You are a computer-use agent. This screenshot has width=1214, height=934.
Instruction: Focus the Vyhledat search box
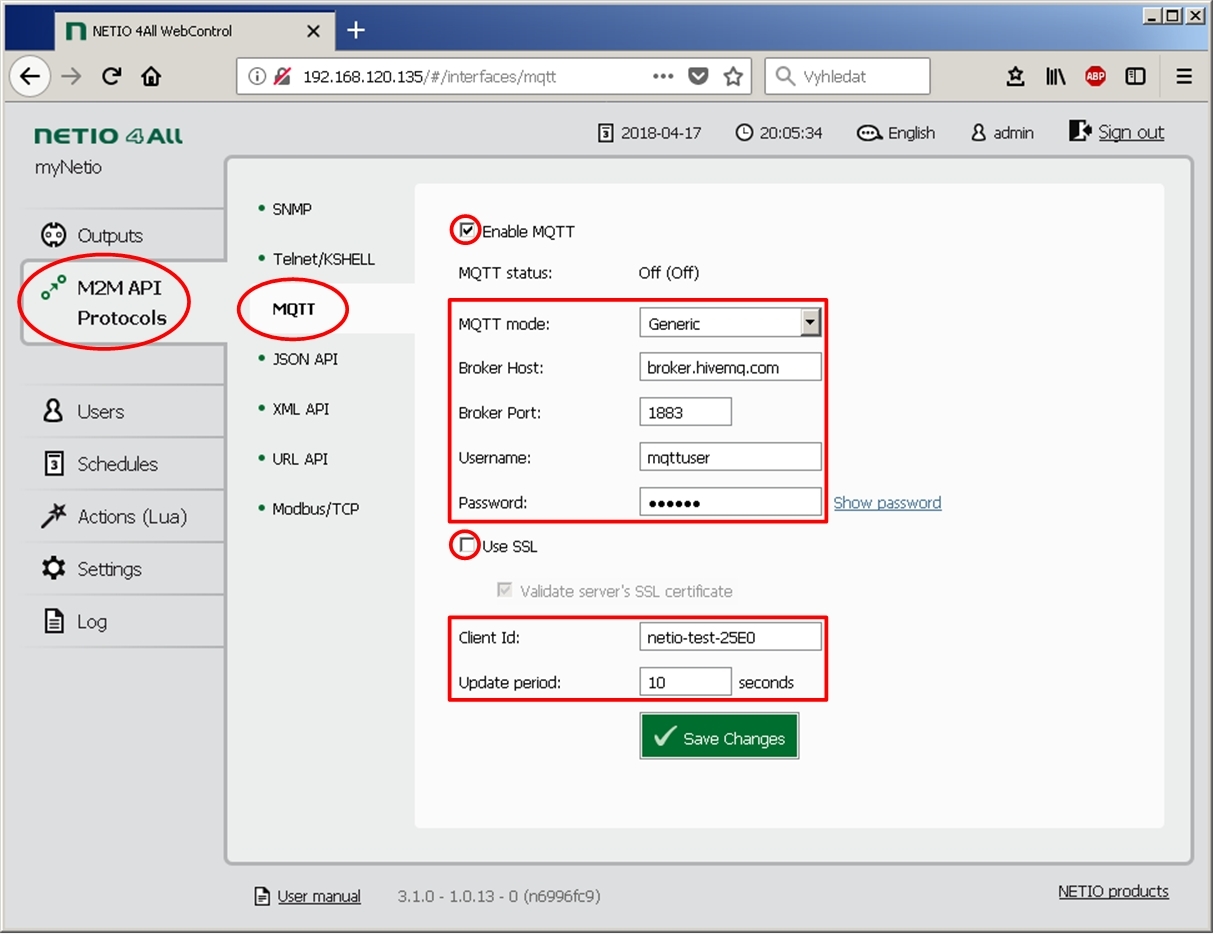pos(847,76)
